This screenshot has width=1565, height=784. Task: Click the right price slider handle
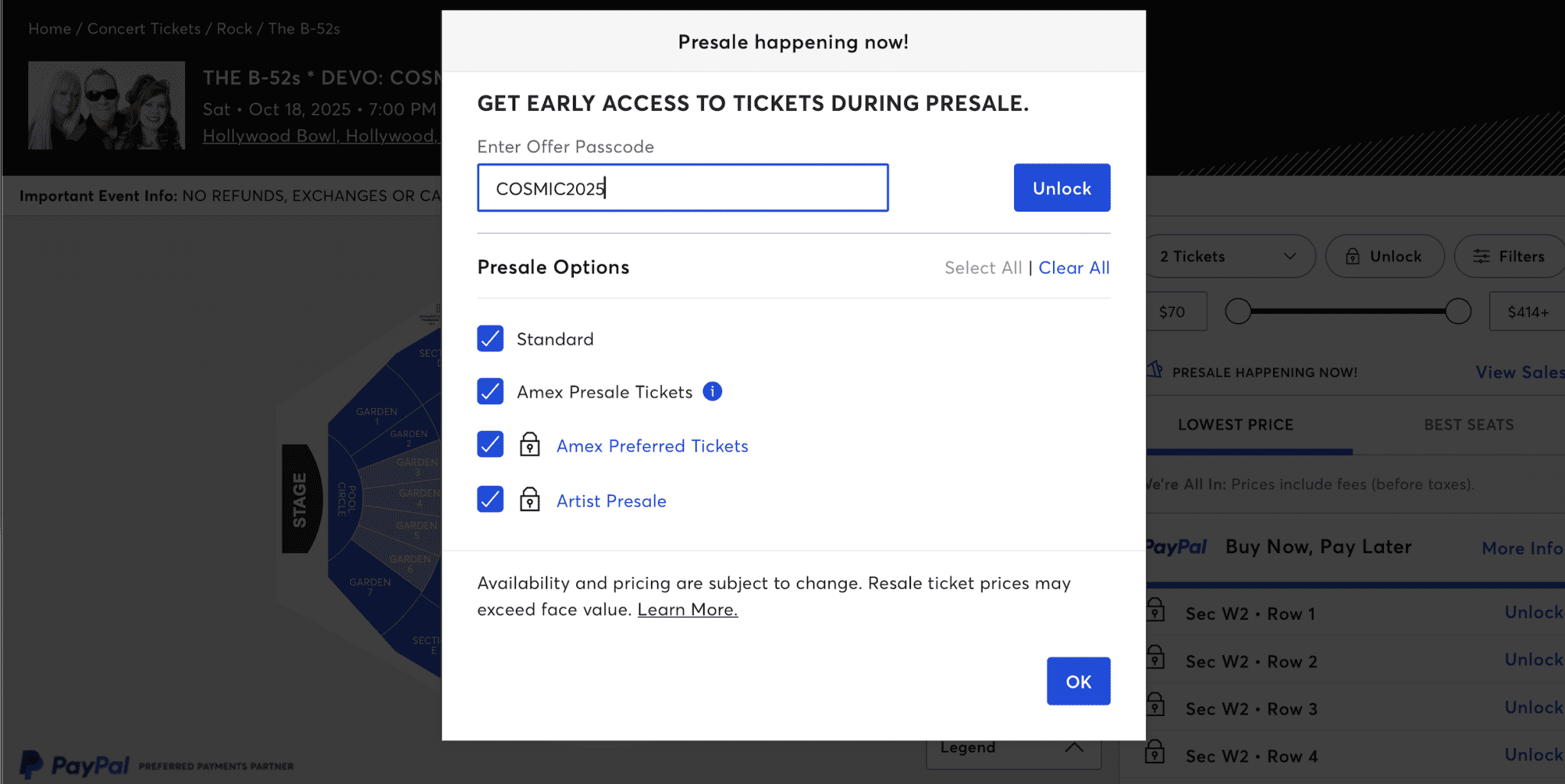1457,311
